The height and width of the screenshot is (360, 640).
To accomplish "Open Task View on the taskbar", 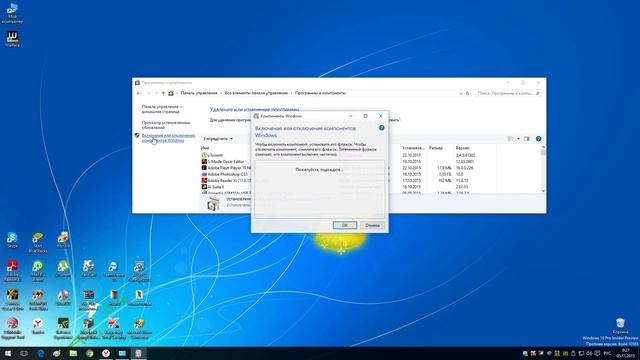I will pos(24,353).
